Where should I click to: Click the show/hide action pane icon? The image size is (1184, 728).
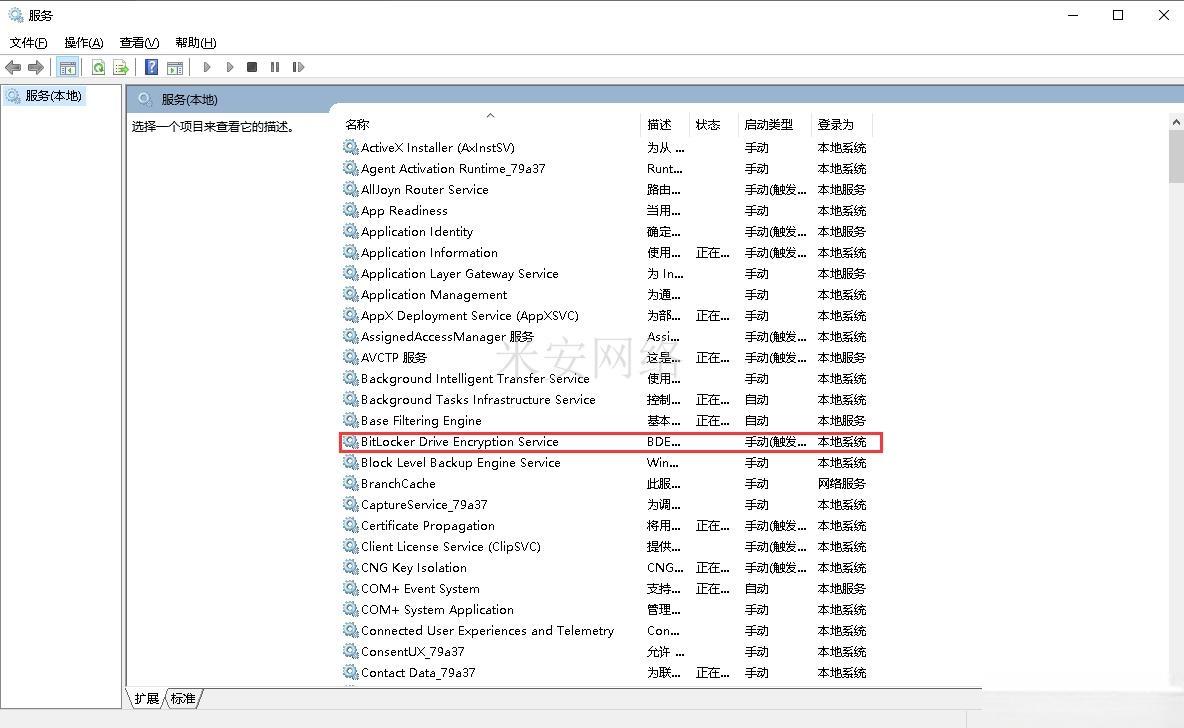175,67
